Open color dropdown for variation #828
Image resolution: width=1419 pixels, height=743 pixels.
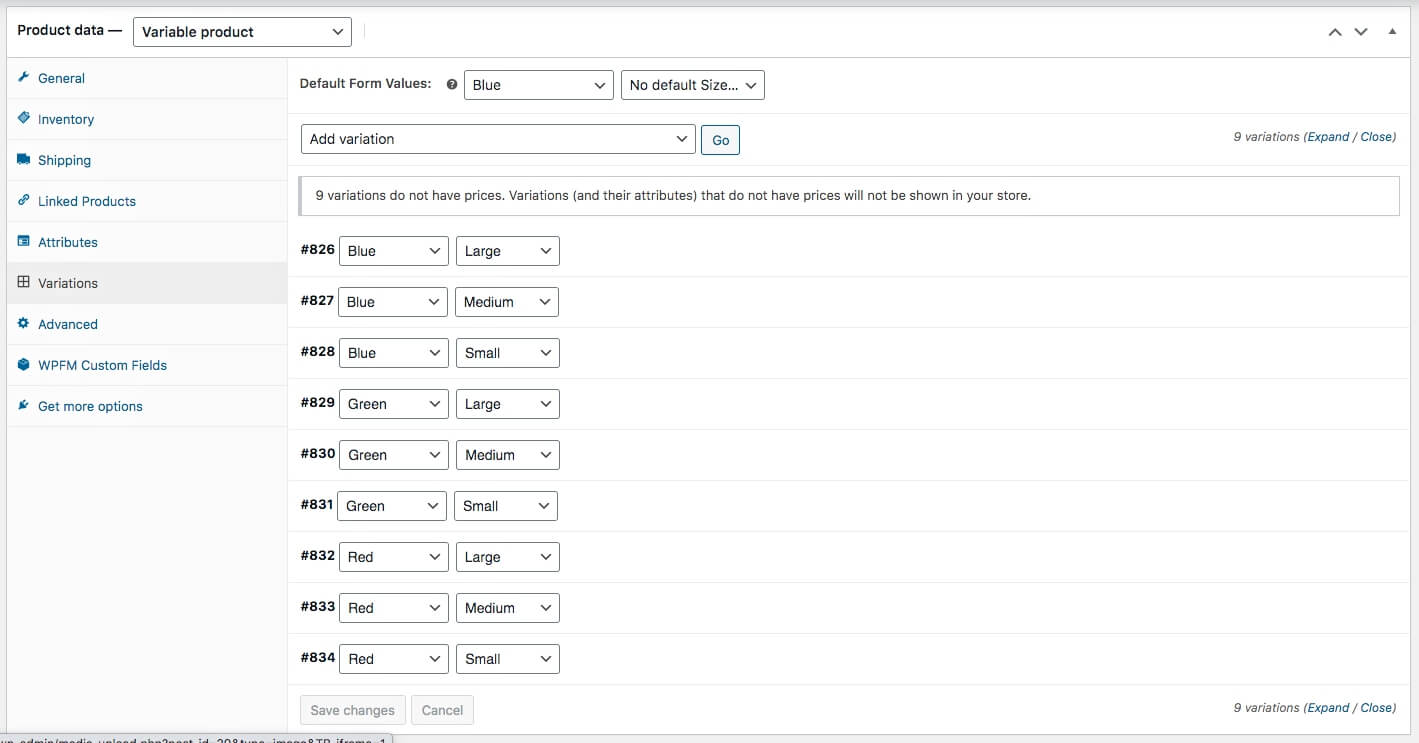pyautogui.click(x=394, y=353)
